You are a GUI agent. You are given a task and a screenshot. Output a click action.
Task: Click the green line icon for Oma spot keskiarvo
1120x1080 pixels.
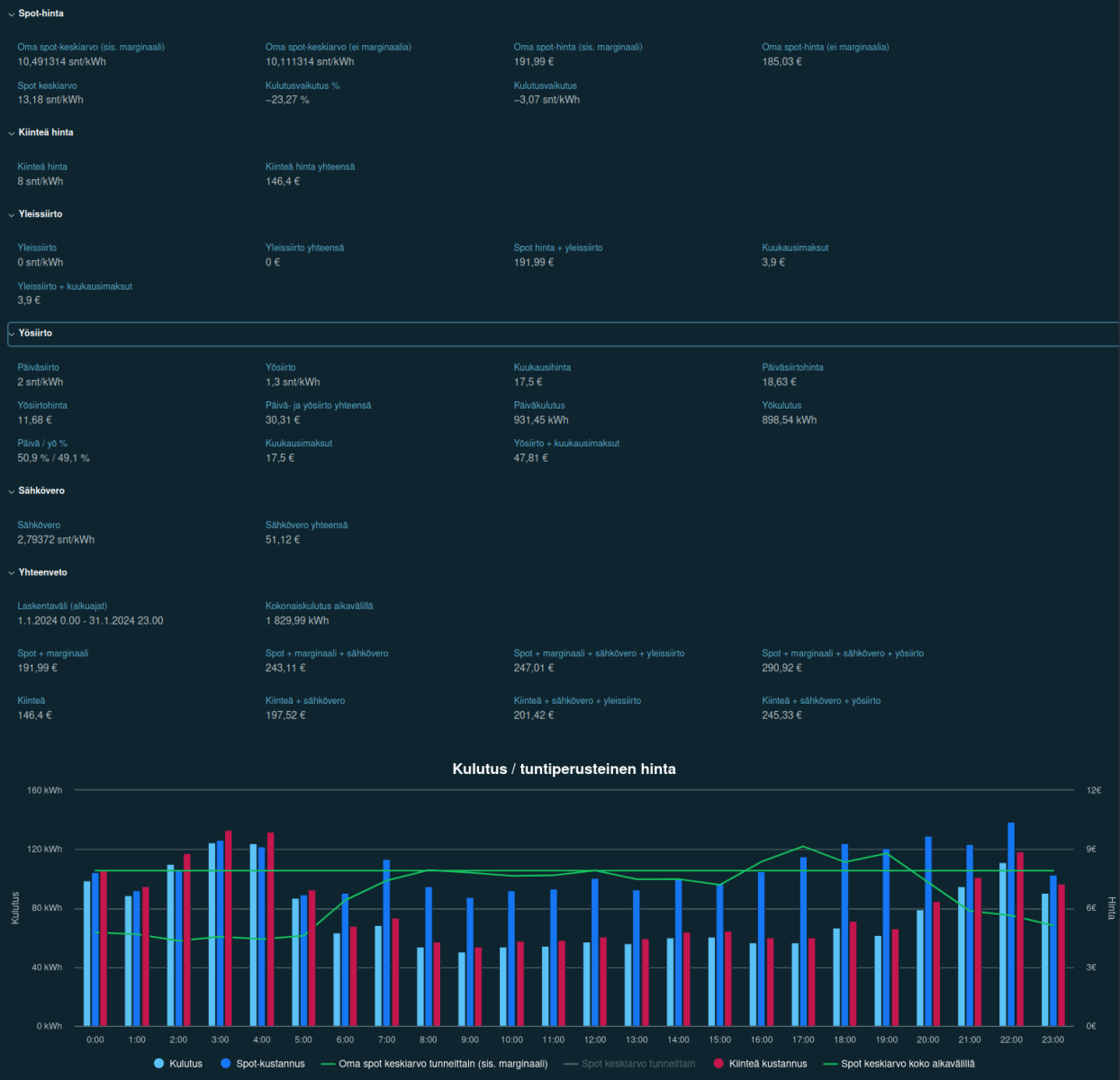click(328, 1064)
